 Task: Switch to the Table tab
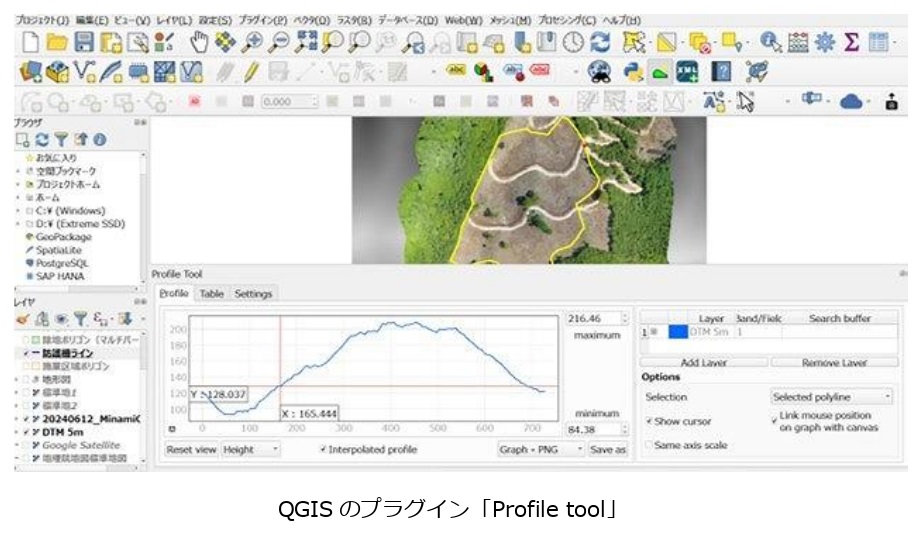[x=211, y=294]
